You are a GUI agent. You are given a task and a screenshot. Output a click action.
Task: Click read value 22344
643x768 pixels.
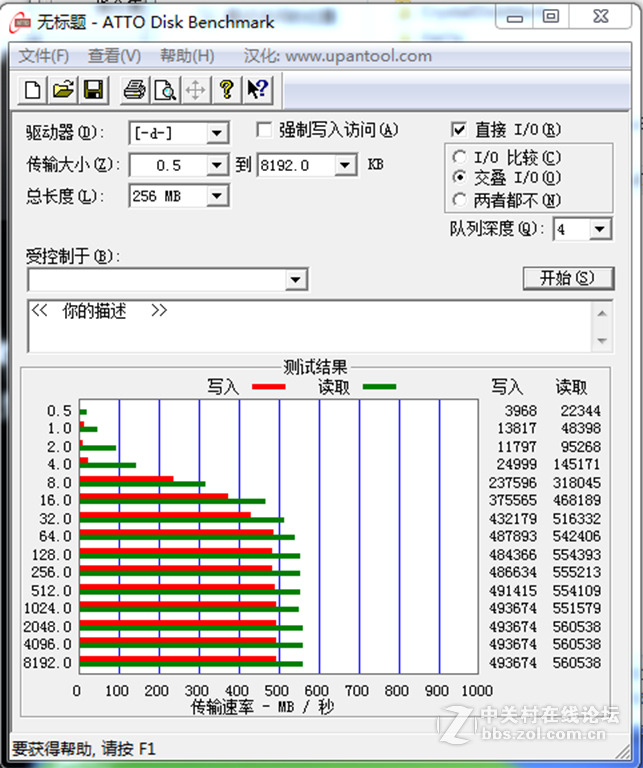[x=580, y=411]
